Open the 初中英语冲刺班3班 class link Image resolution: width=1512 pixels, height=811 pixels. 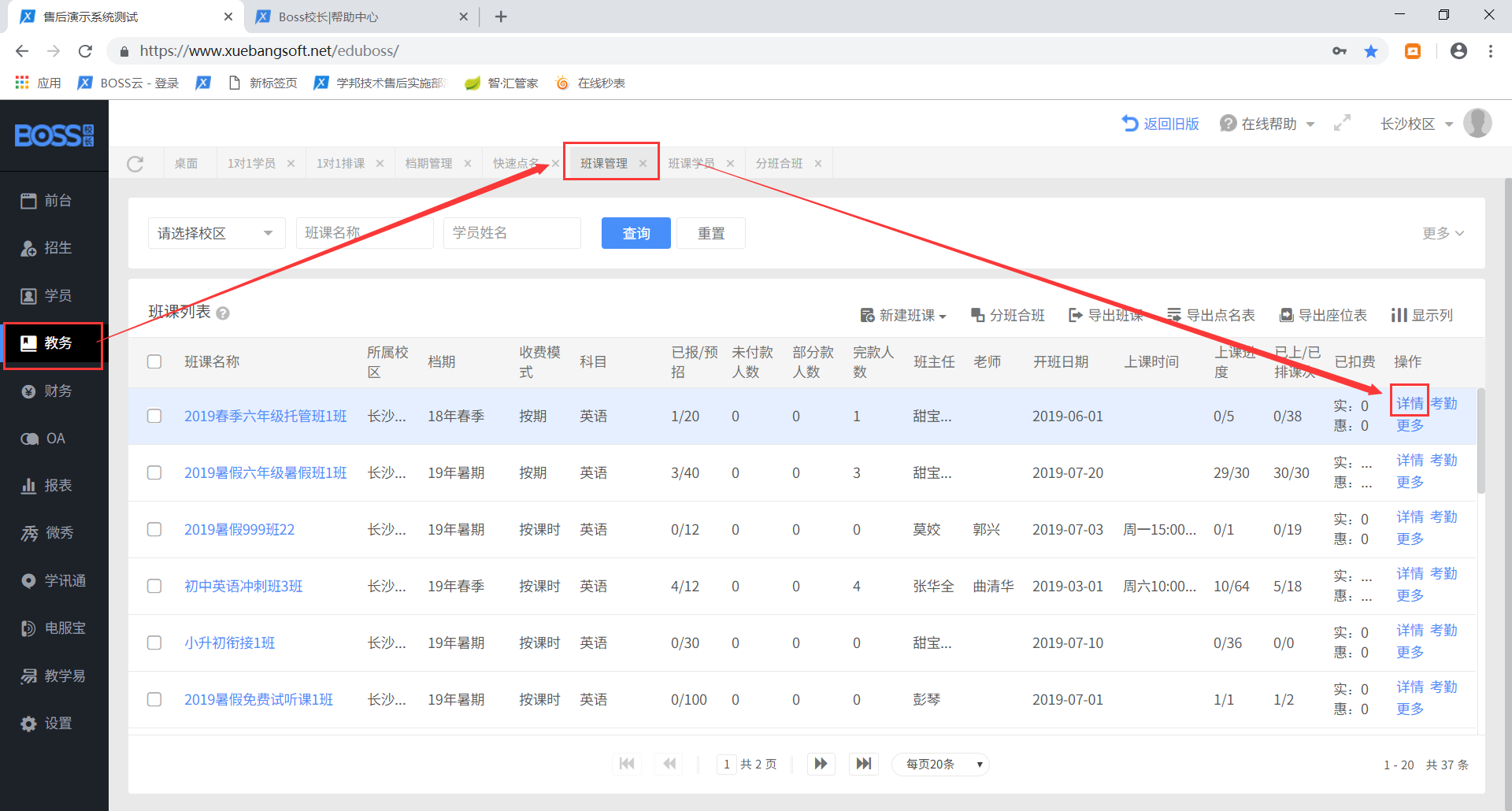pos(243,586)
